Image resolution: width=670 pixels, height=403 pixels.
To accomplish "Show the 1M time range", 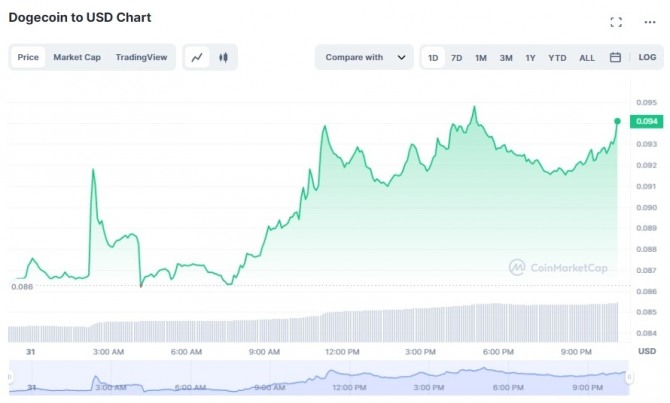I will [481, 57].
